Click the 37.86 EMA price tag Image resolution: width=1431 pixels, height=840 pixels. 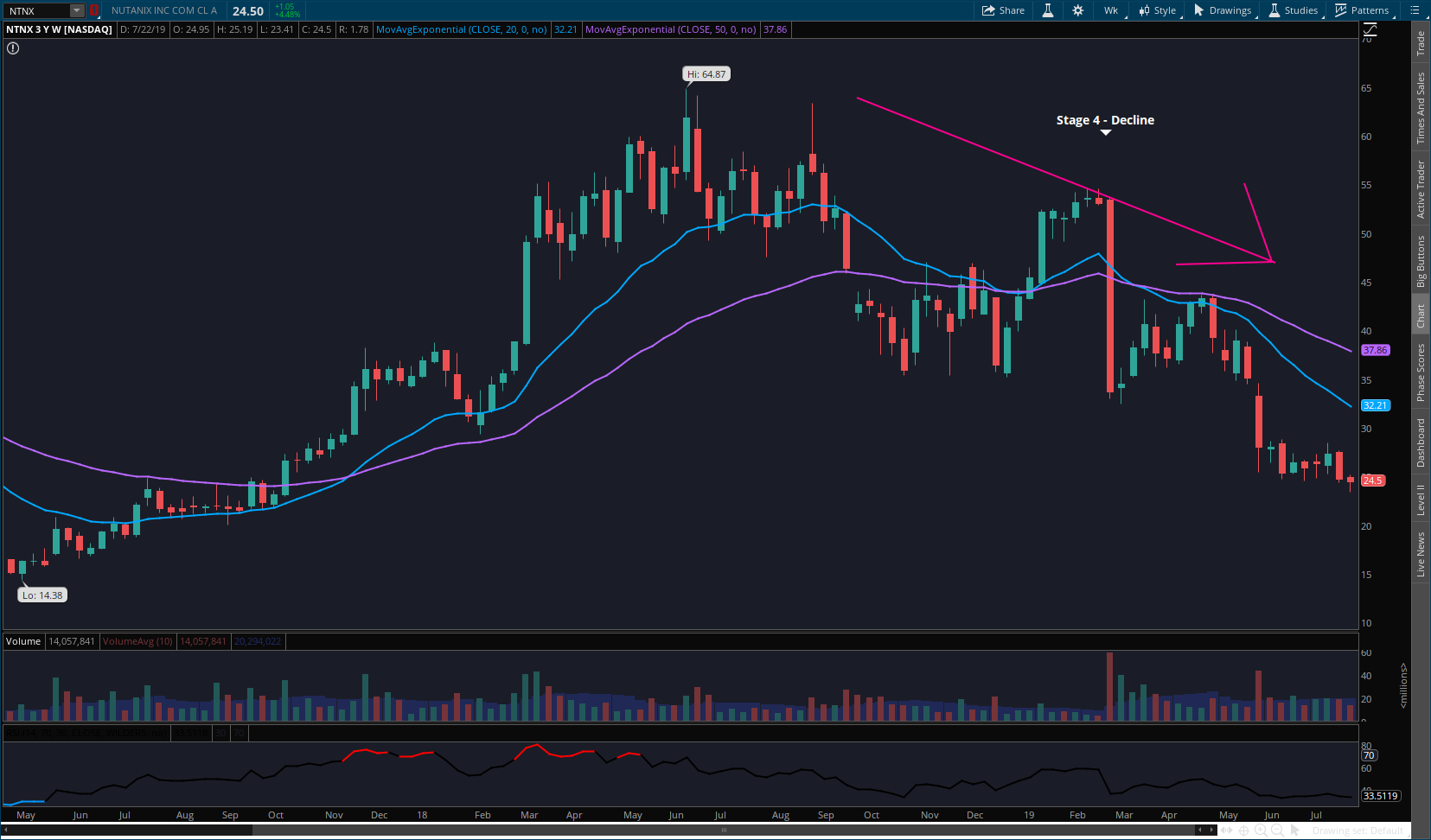click(1375, 350)
